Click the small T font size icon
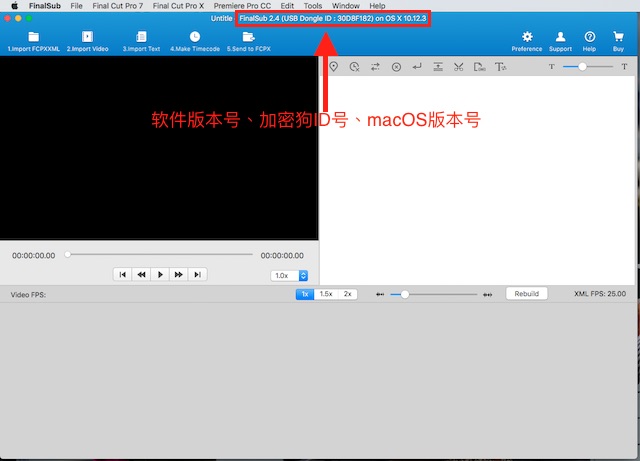640x461 pixels. pos(551,67)
